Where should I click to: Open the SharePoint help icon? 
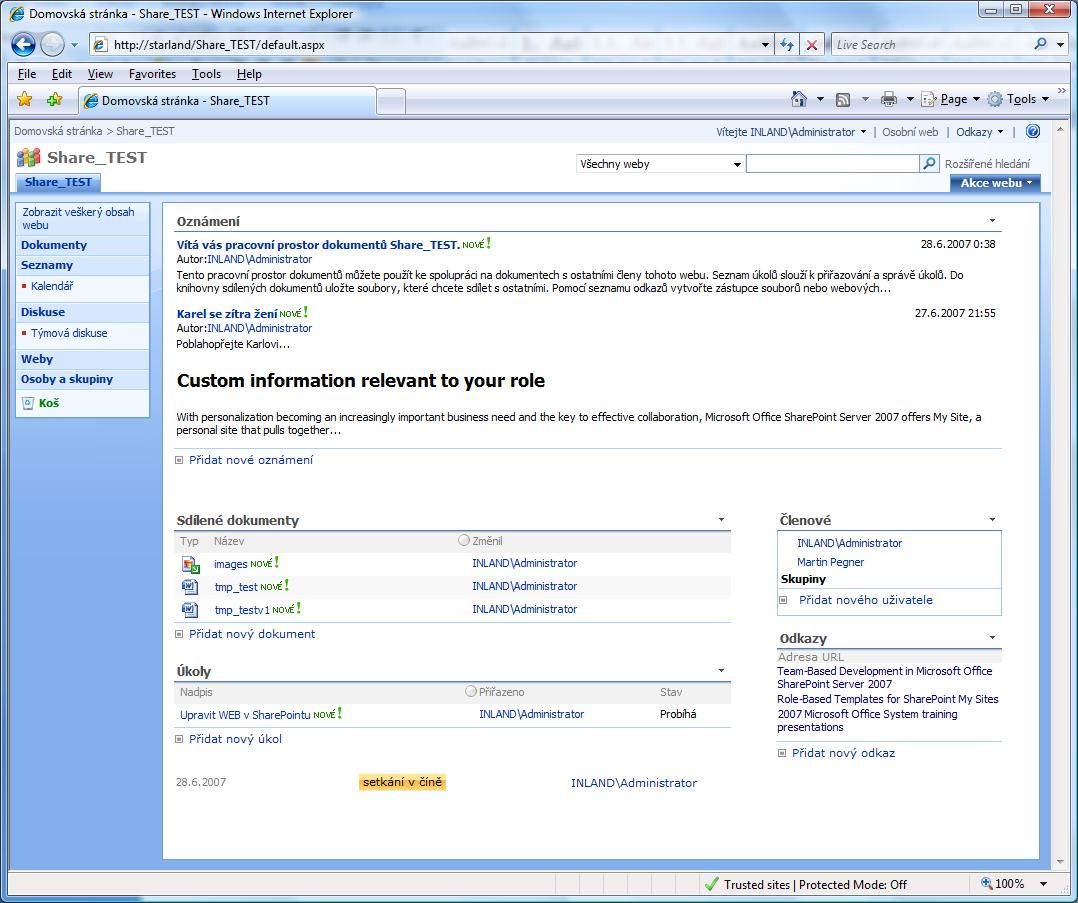click(1033, 131)
